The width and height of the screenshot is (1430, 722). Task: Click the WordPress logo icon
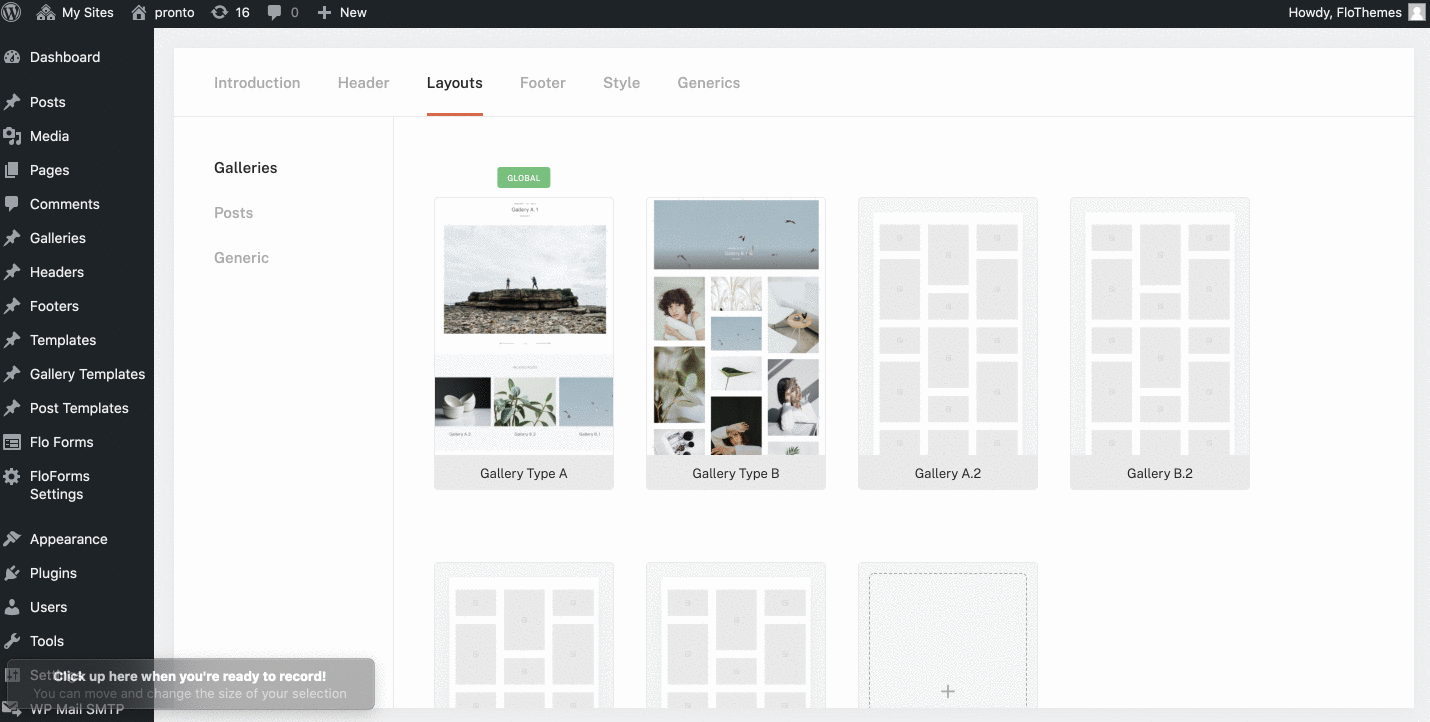click(12, 13)
